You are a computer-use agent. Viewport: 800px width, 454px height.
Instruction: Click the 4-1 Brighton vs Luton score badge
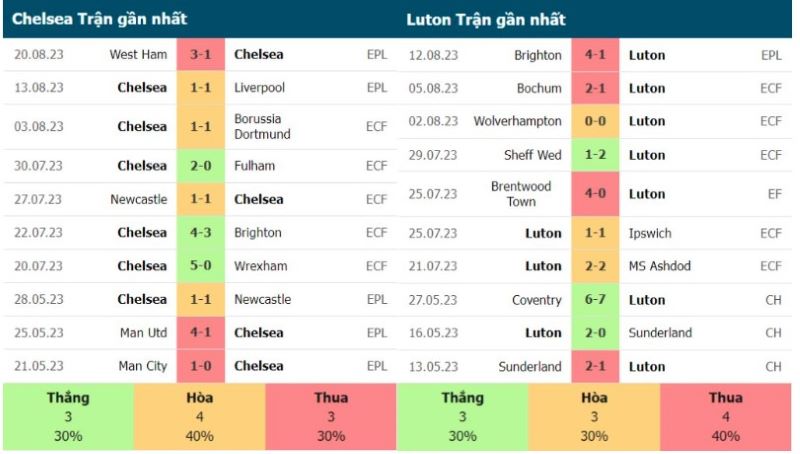click(596, 55)
